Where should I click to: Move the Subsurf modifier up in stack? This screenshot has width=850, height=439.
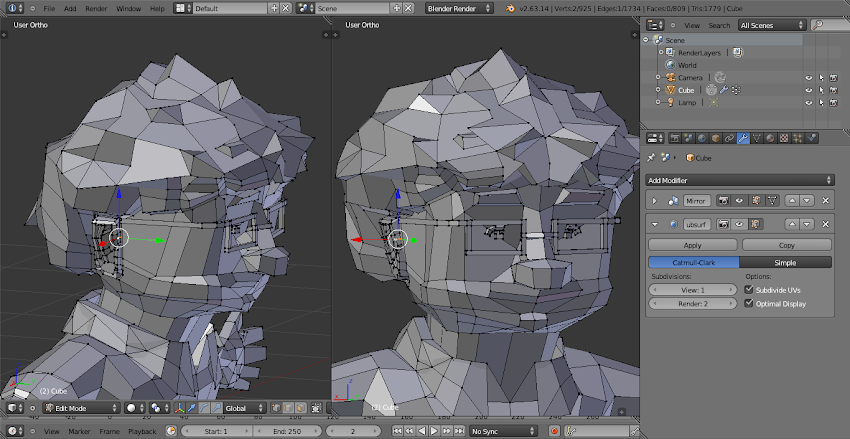coord(790,224)
